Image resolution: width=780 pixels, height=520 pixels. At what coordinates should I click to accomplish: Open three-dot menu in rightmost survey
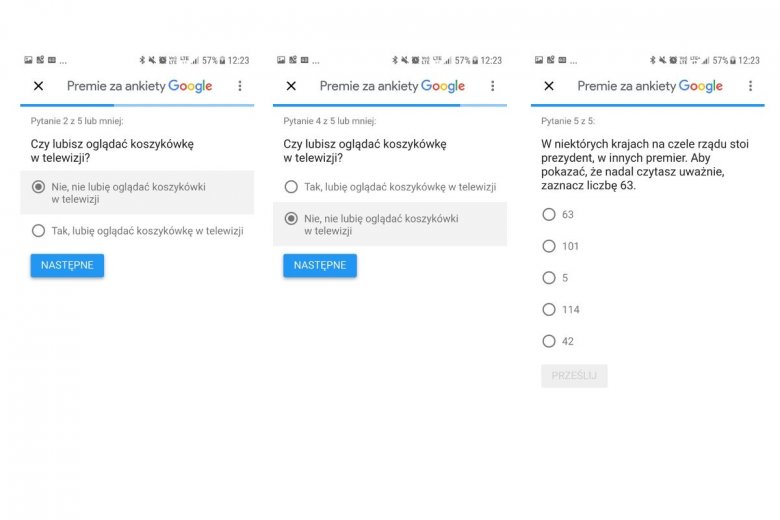click(750, 86)
